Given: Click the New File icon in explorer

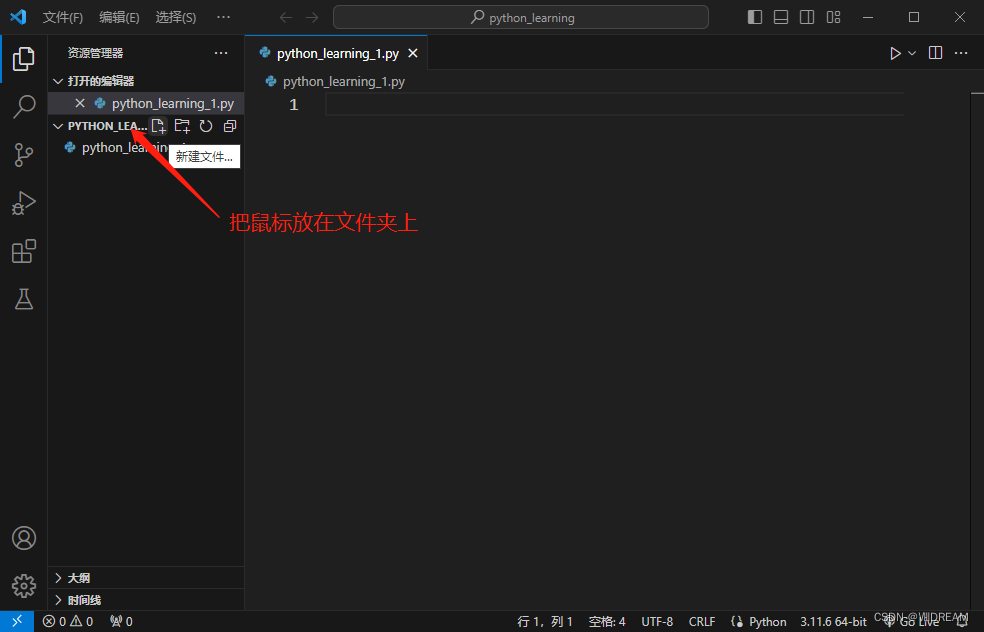Looking at the screenshot, I should (159, 126).
